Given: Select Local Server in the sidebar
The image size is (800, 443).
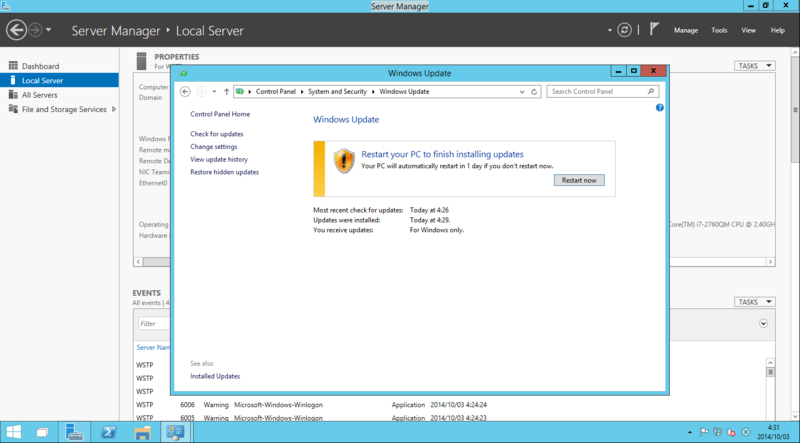Looking at the screenshot, I should pyautogui.click(x=59, y=80).
